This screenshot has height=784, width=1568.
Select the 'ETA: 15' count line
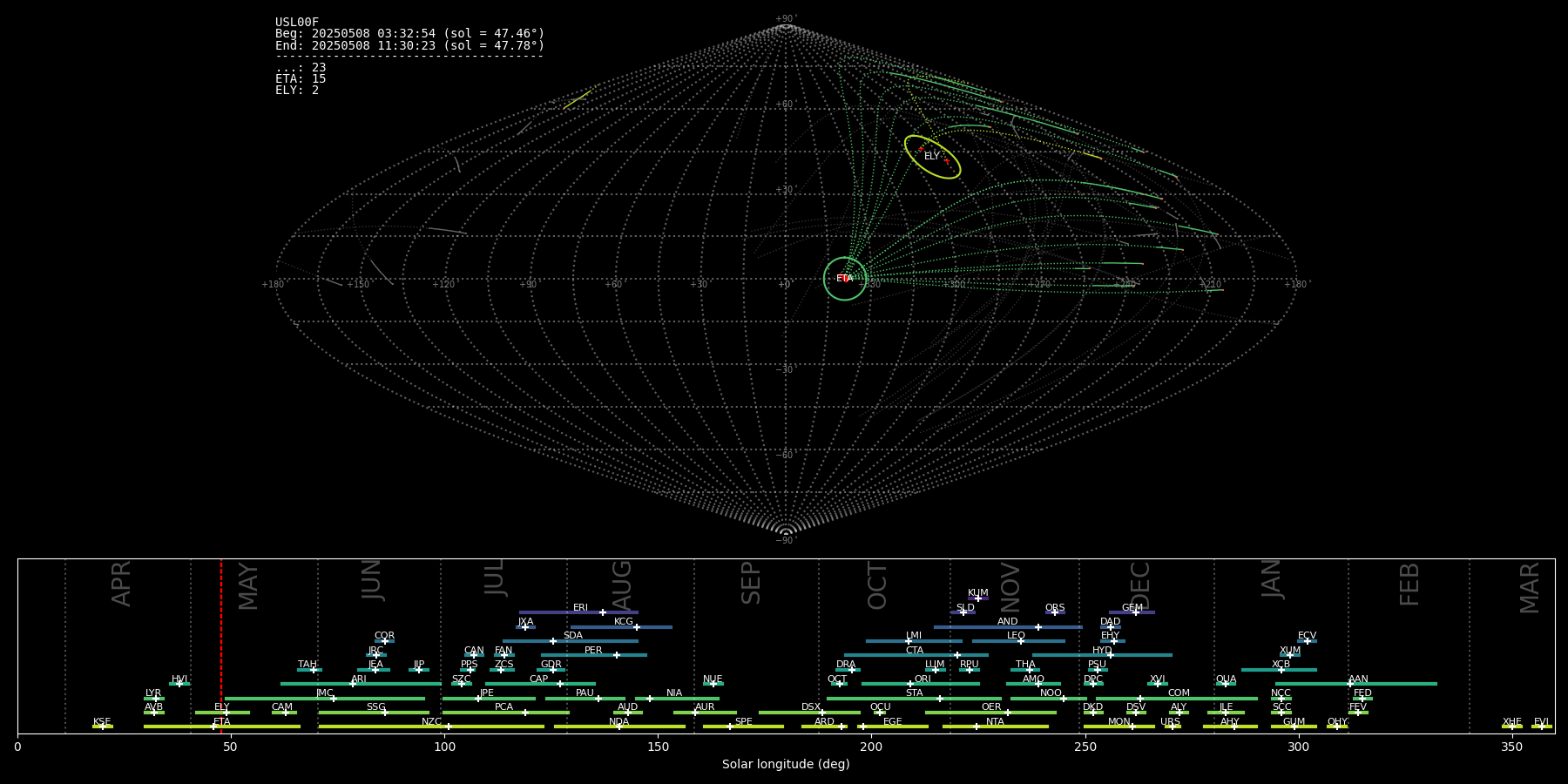pos(301,79)
